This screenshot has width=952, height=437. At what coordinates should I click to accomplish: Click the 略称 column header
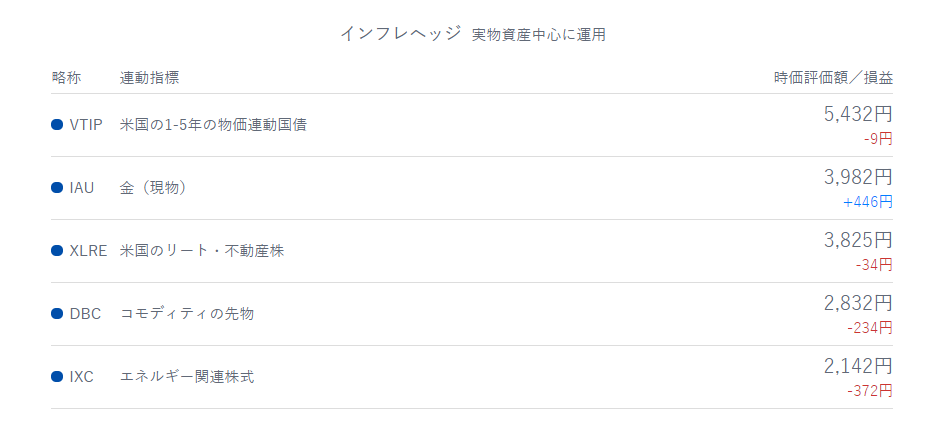click(66, 77)
